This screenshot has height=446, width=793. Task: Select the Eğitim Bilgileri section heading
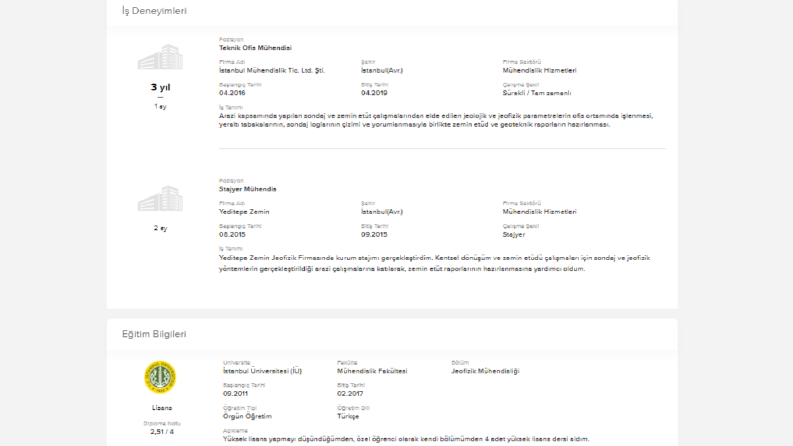coord(154,334)
